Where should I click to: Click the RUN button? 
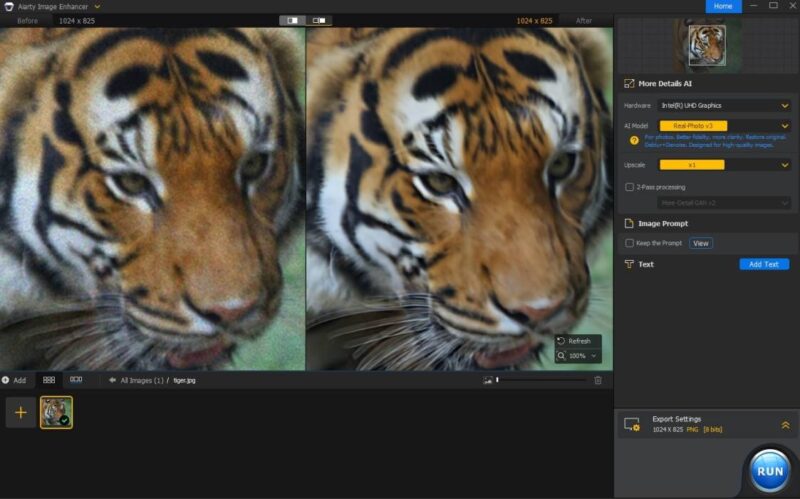(x=770, y=471)
